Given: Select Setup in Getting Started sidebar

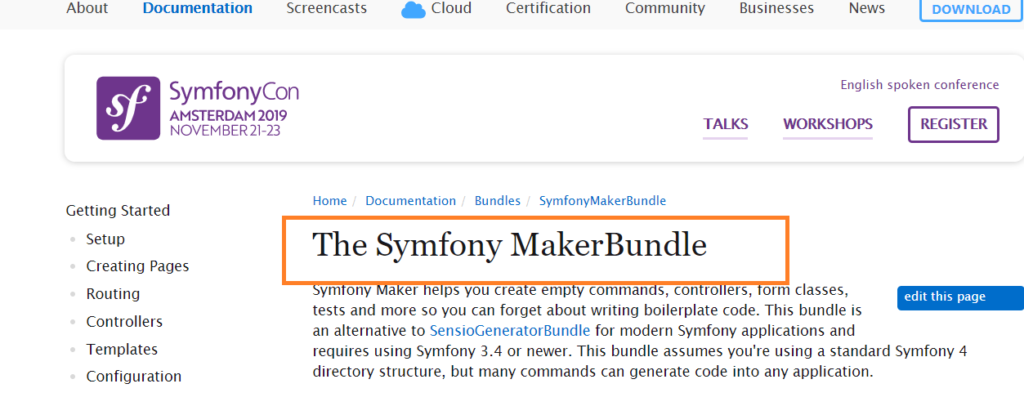Looking at the screenshot, I should (x=105, y=239).
